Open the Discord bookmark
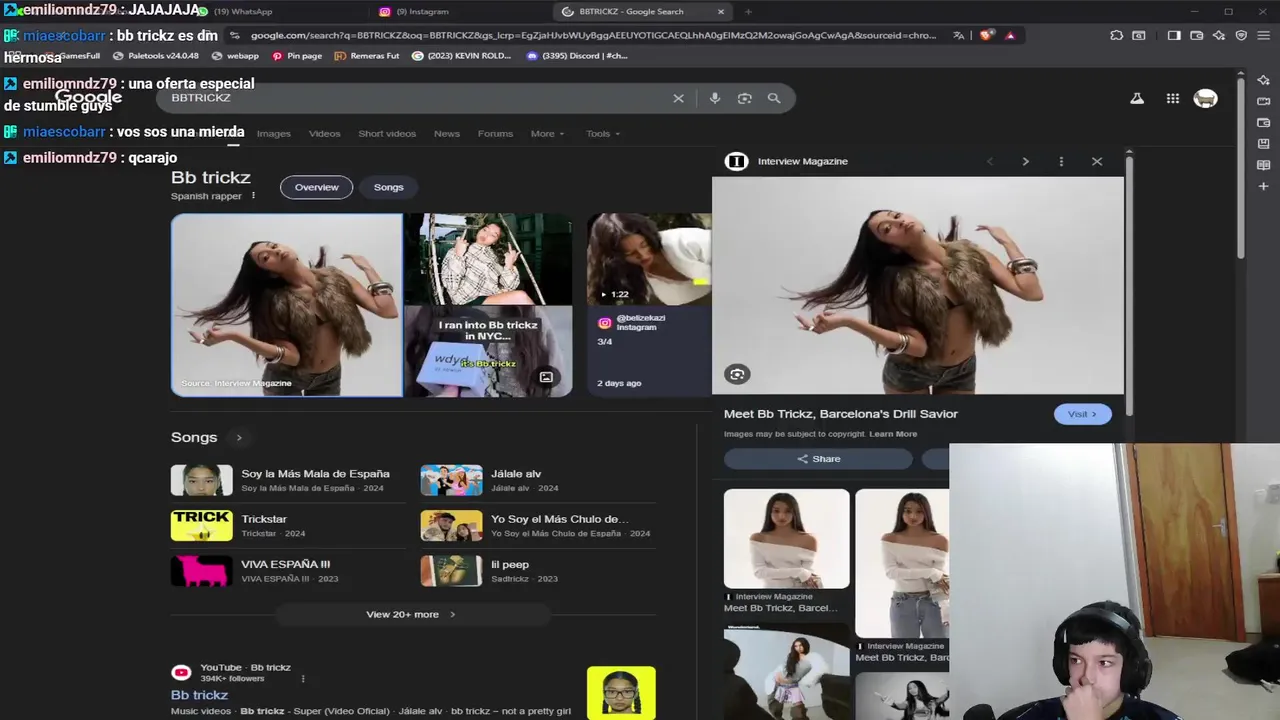The height and width of the screenshot is (720, 1280). point(576,56)
